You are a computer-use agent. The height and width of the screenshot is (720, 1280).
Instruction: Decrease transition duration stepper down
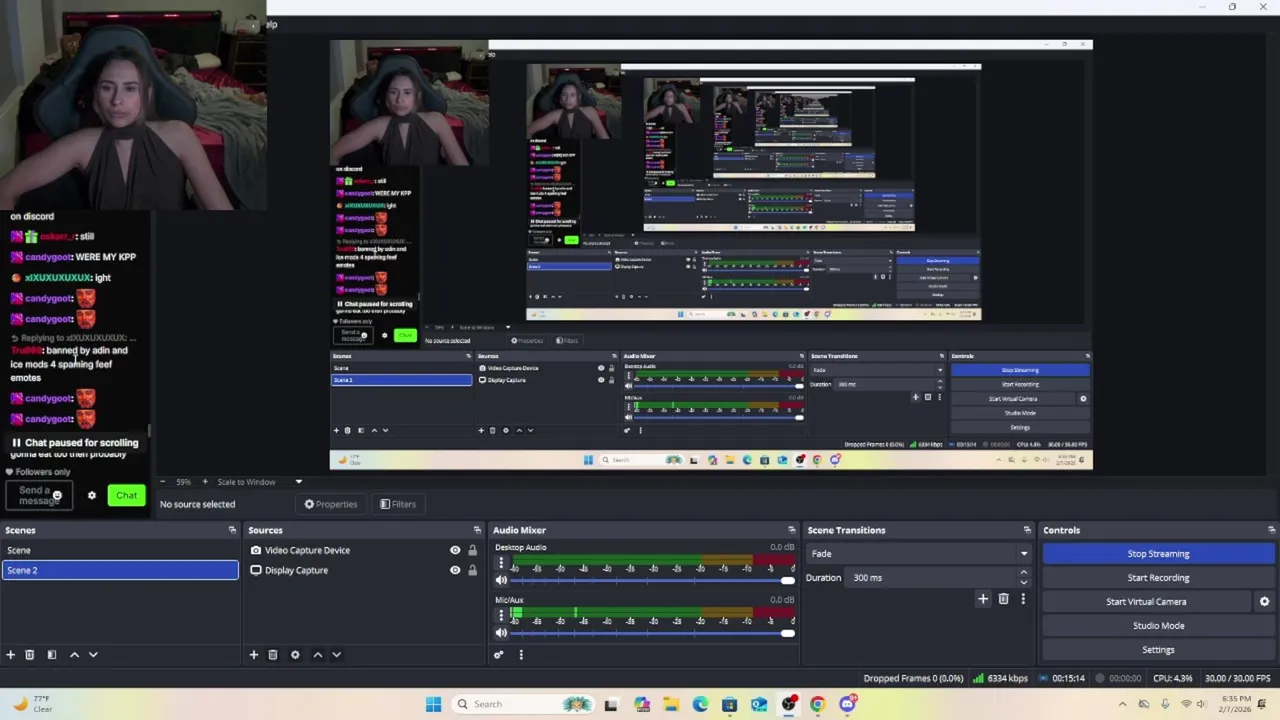[x=1023, y=582]
